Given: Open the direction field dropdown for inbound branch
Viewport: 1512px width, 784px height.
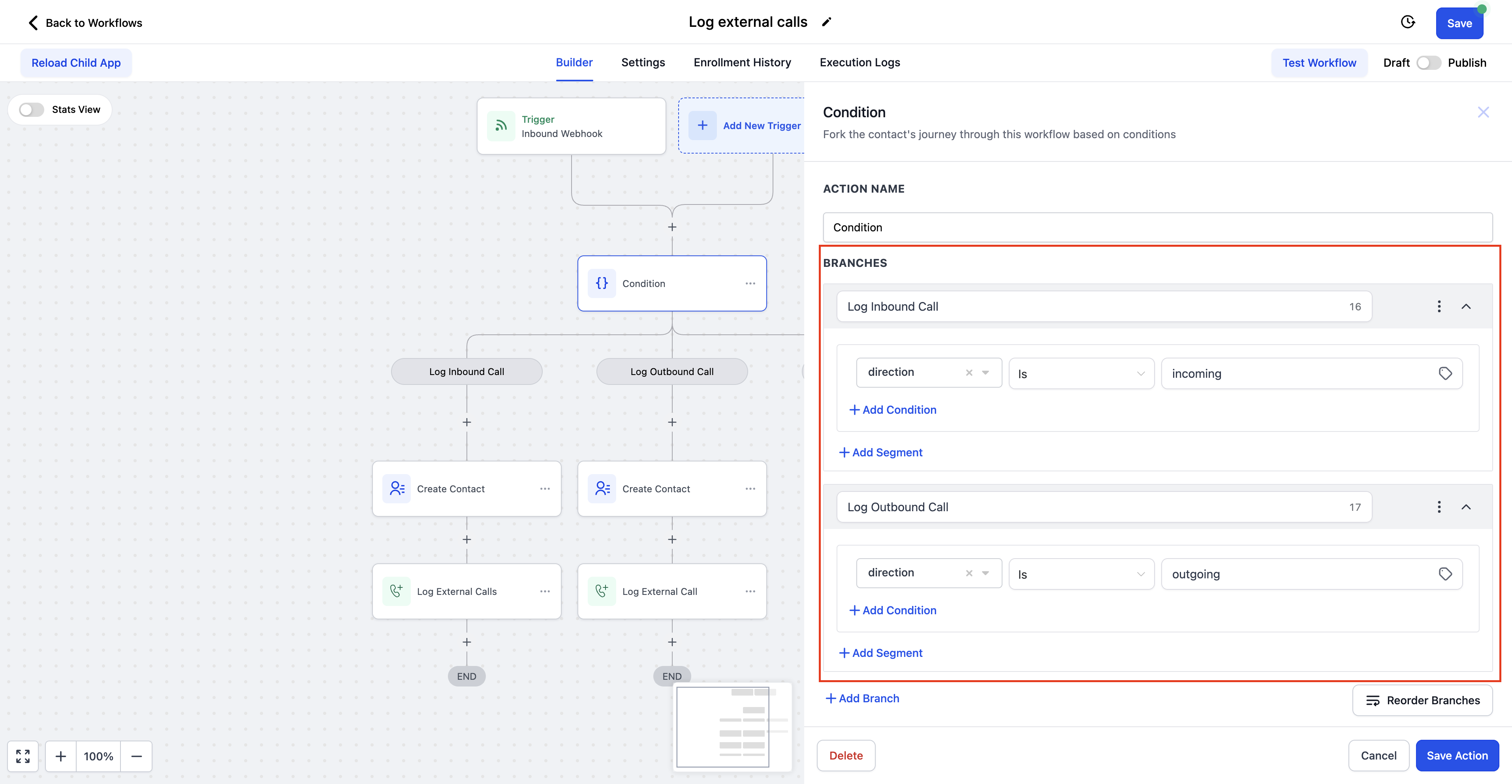Looking at the screenshot, I should 985,373.
